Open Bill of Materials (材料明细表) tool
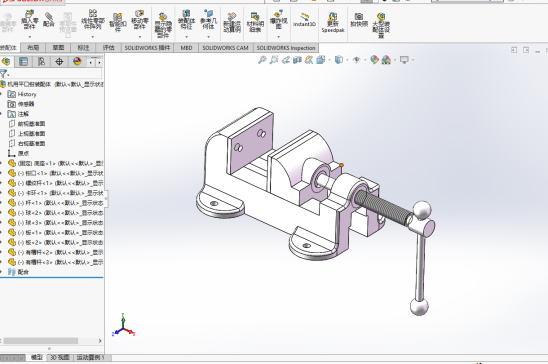Viewport: 548px width, 364px height. pyautogui.click(x=255, y=22)
